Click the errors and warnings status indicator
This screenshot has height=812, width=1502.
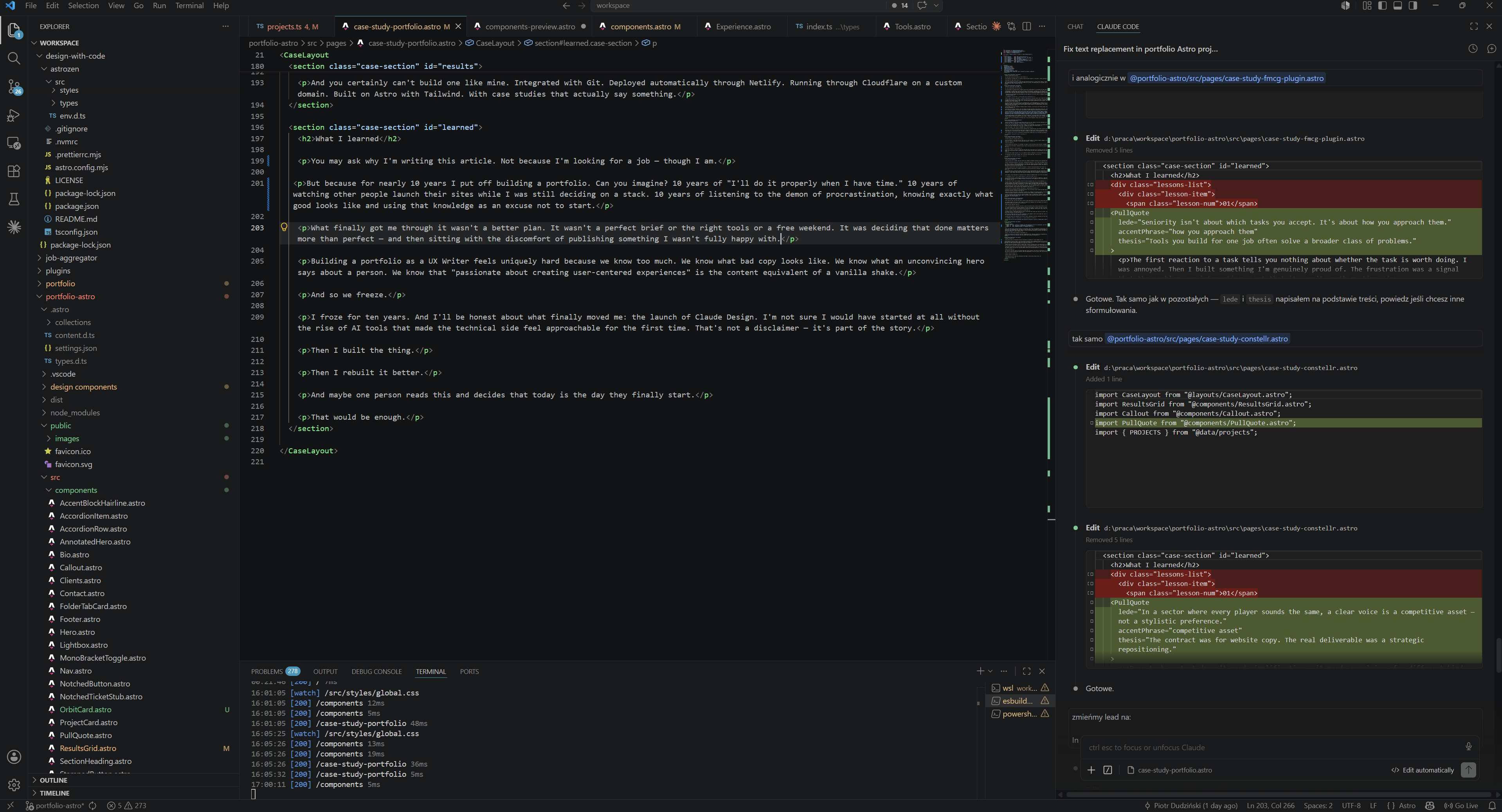tap(126, 806)
